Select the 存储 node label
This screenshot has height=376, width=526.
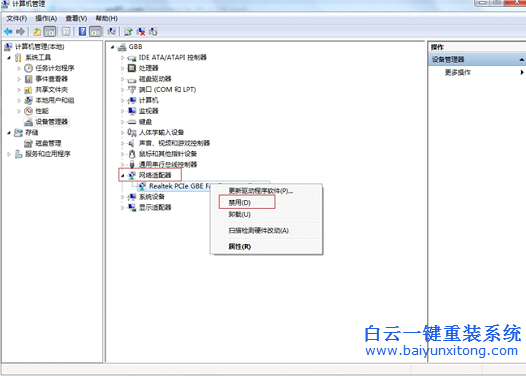(x=32, y=132)
